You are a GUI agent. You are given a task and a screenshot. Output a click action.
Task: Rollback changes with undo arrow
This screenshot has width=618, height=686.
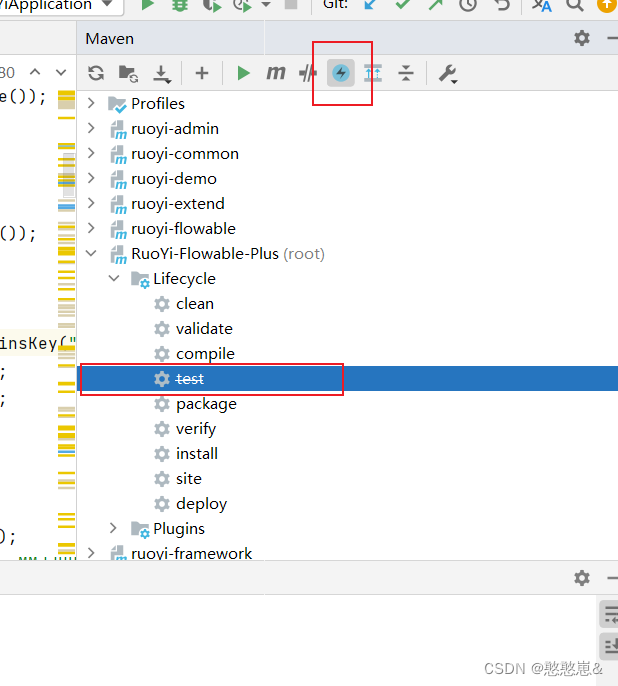coord(502,5)
